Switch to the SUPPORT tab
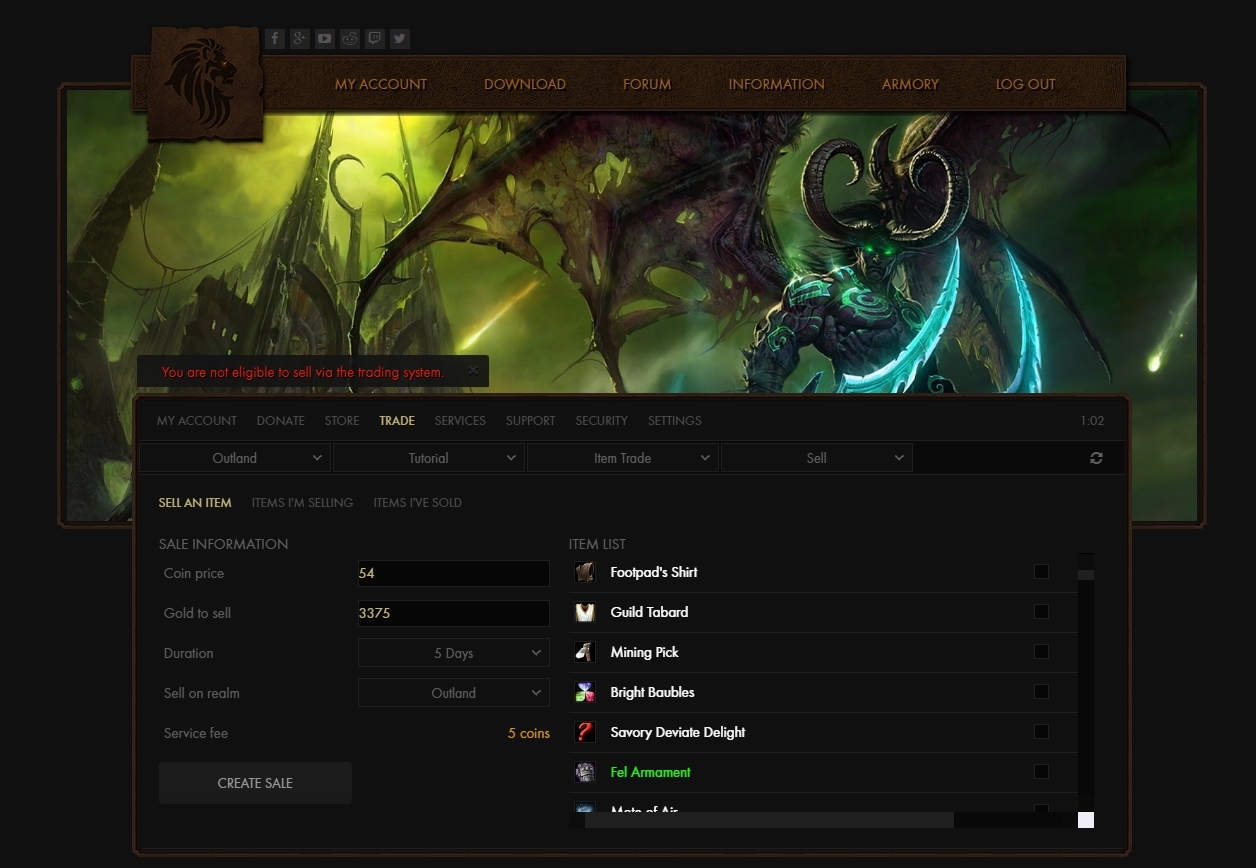 coord(531,421)
